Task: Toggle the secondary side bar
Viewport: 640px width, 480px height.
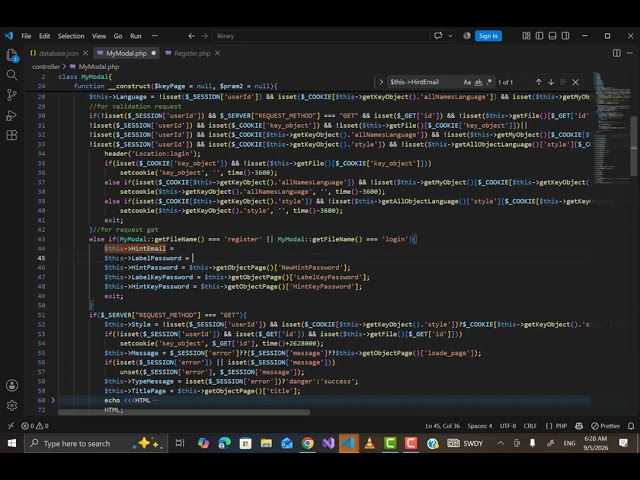Action: pyautogui.click(x=565, y=36)
